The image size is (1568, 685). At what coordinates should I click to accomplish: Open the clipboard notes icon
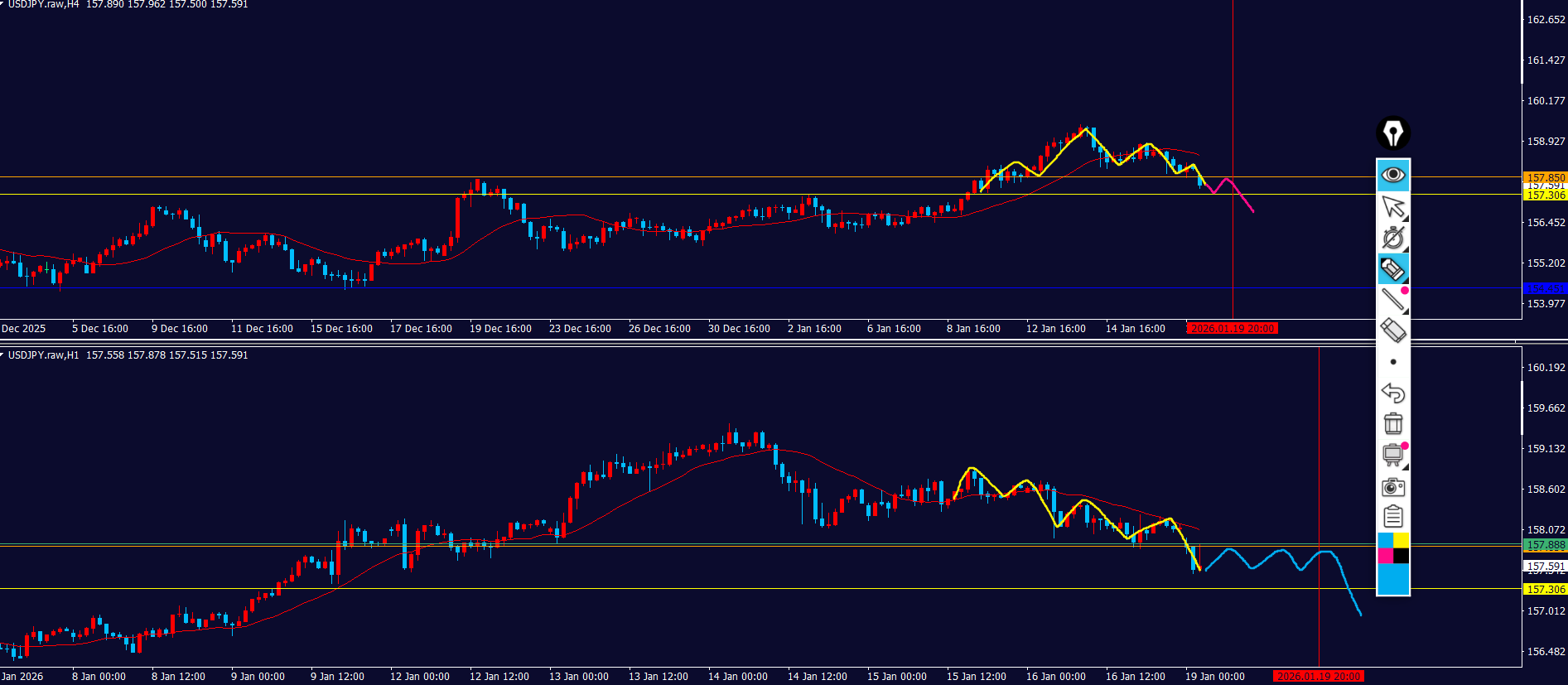pyautogui.click(x=1393, y=517)
